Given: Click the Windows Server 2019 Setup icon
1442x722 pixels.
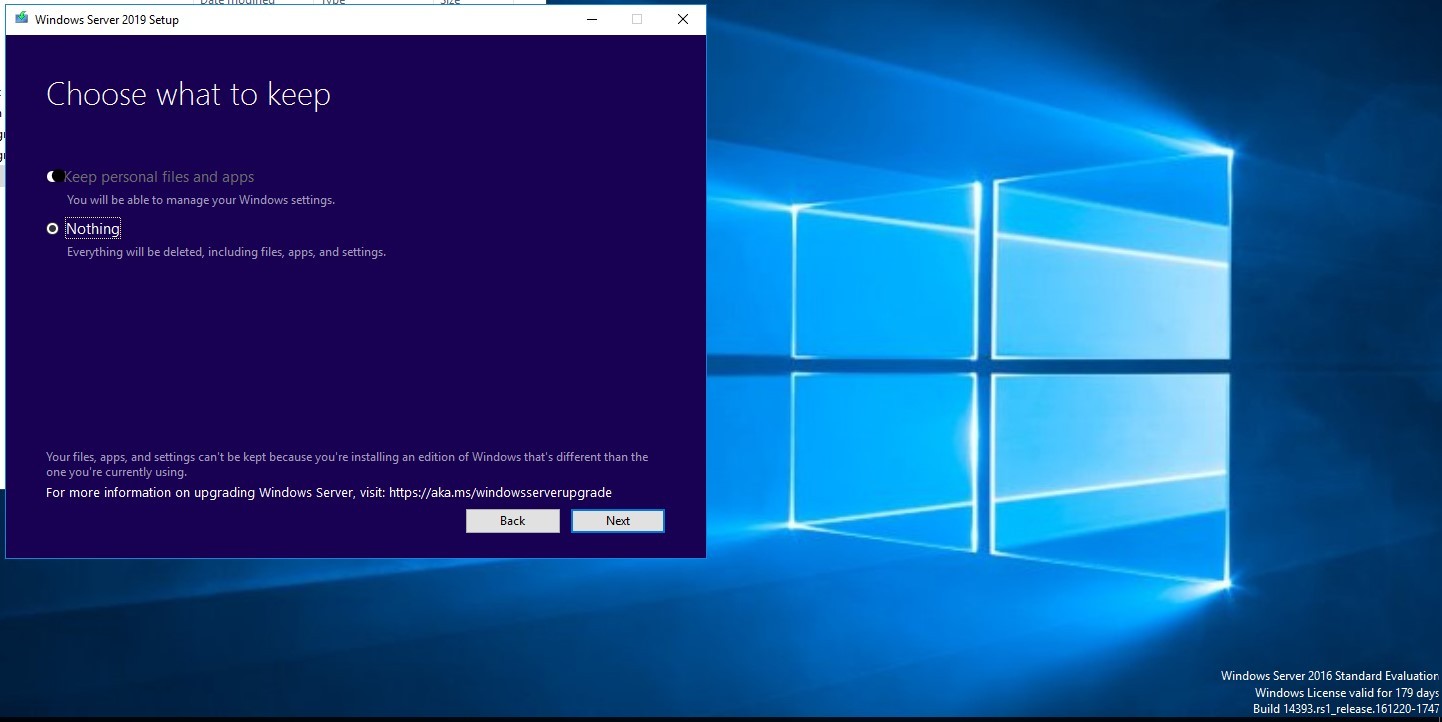Looking at the screenshot, I should 22,19.
